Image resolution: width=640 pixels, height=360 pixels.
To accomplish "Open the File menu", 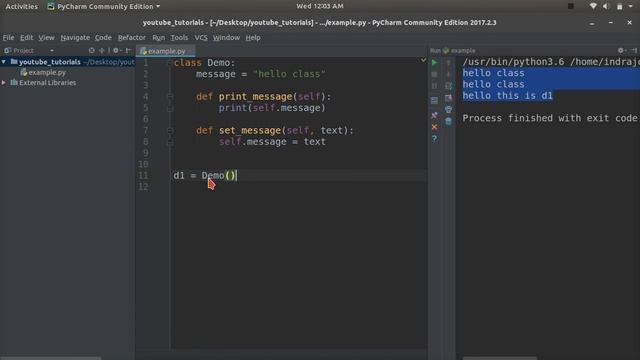I will [x=8, y=38].
